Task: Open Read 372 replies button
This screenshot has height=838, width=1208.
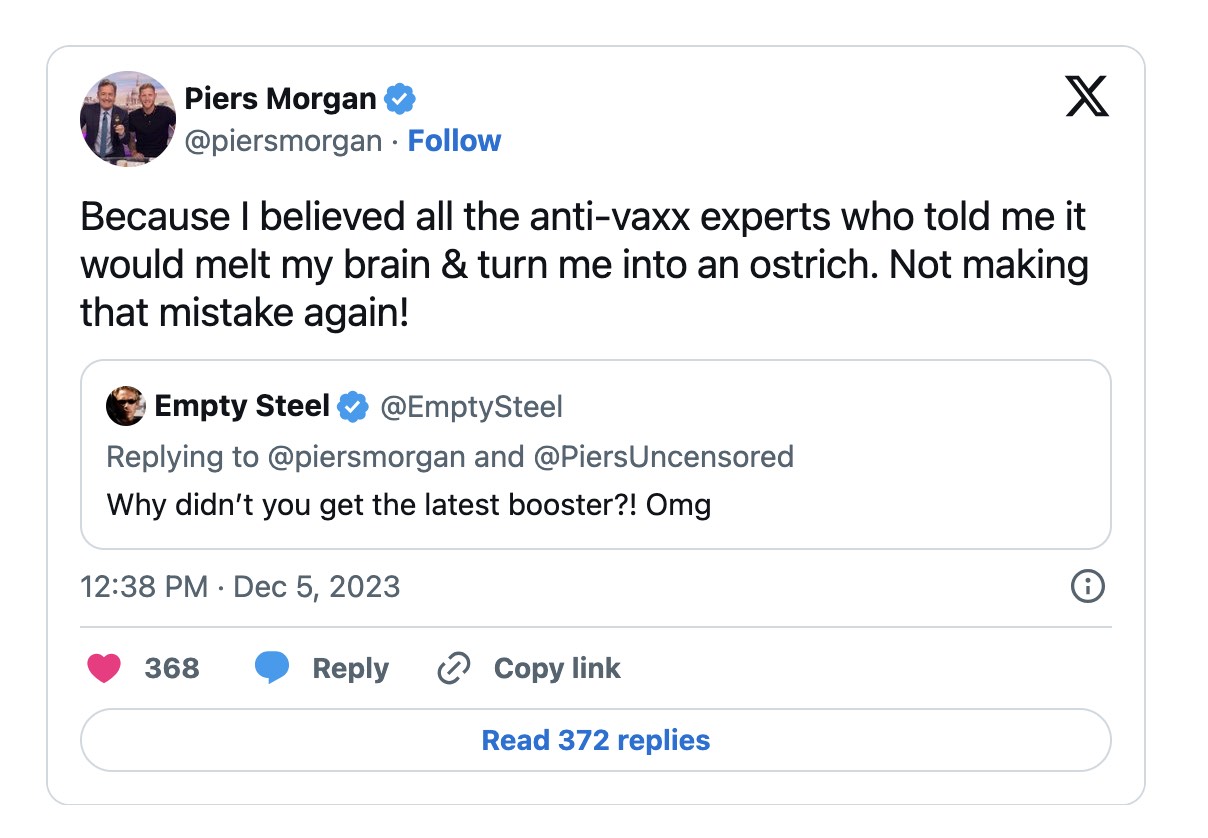Action: click(x=595, y=740)
